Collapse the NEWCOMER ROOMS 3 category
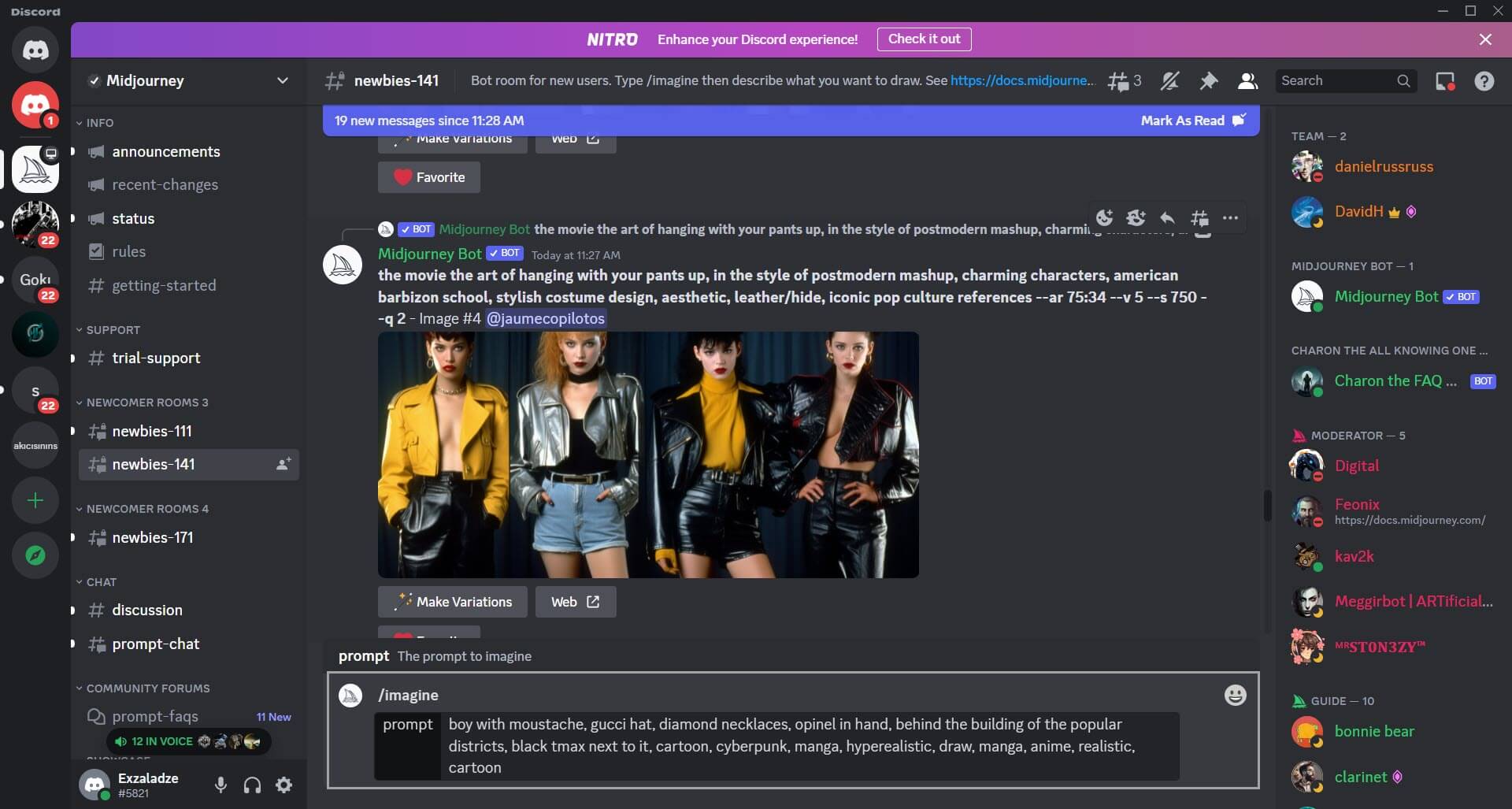The width and height of the screenshot is (1512, 809). (142, 403)
